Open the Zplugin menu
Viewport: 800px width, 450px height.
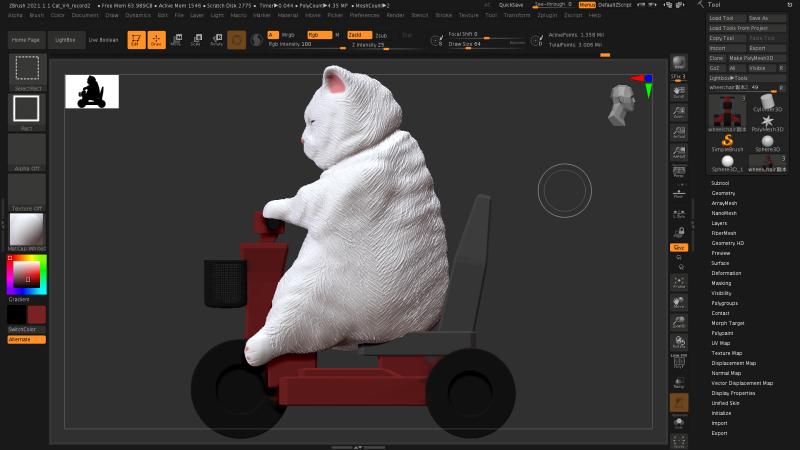pyautogui.click(x=546, y=16)
